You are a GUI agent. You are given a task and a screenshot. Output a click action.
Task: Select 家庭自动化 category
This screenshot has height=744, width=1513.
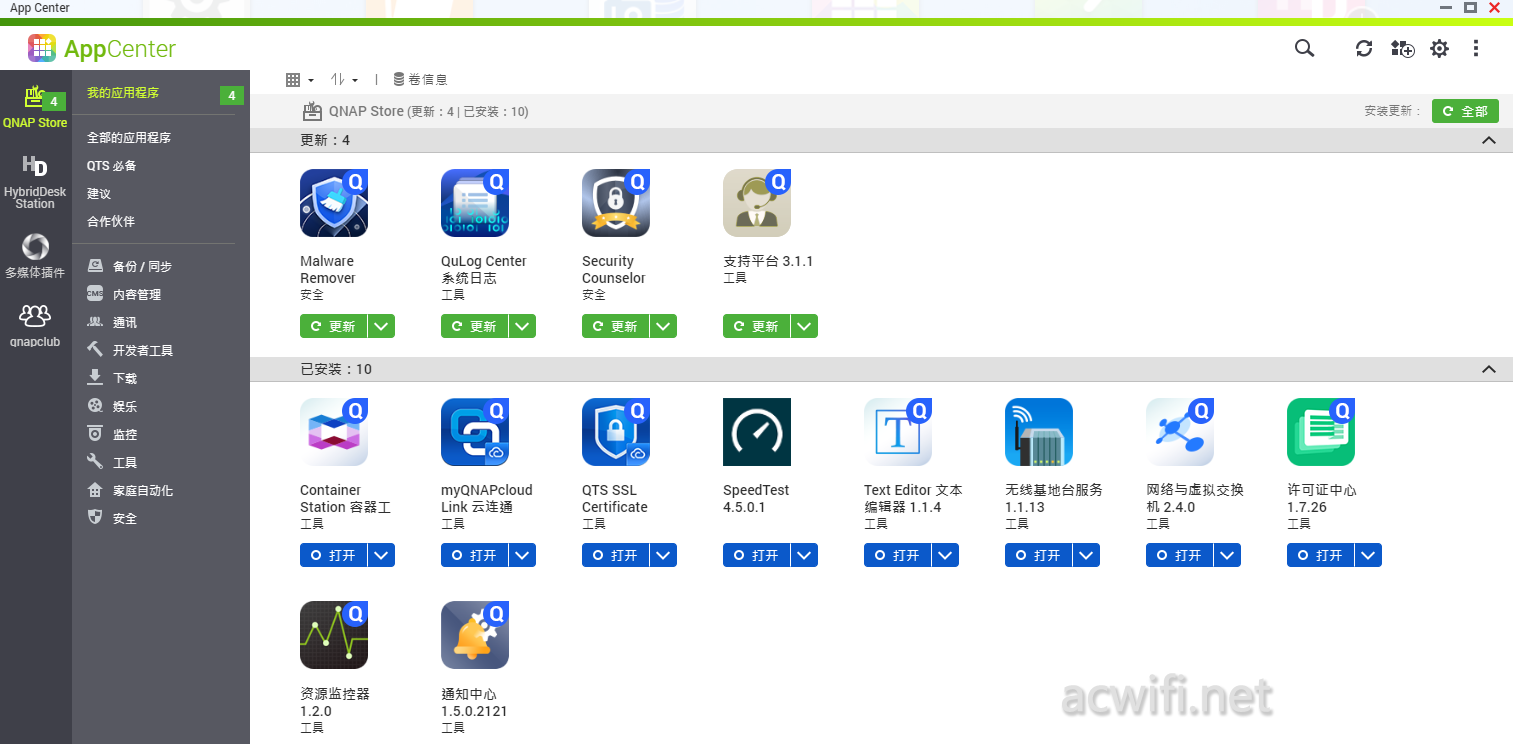click(x=130, y=491)
